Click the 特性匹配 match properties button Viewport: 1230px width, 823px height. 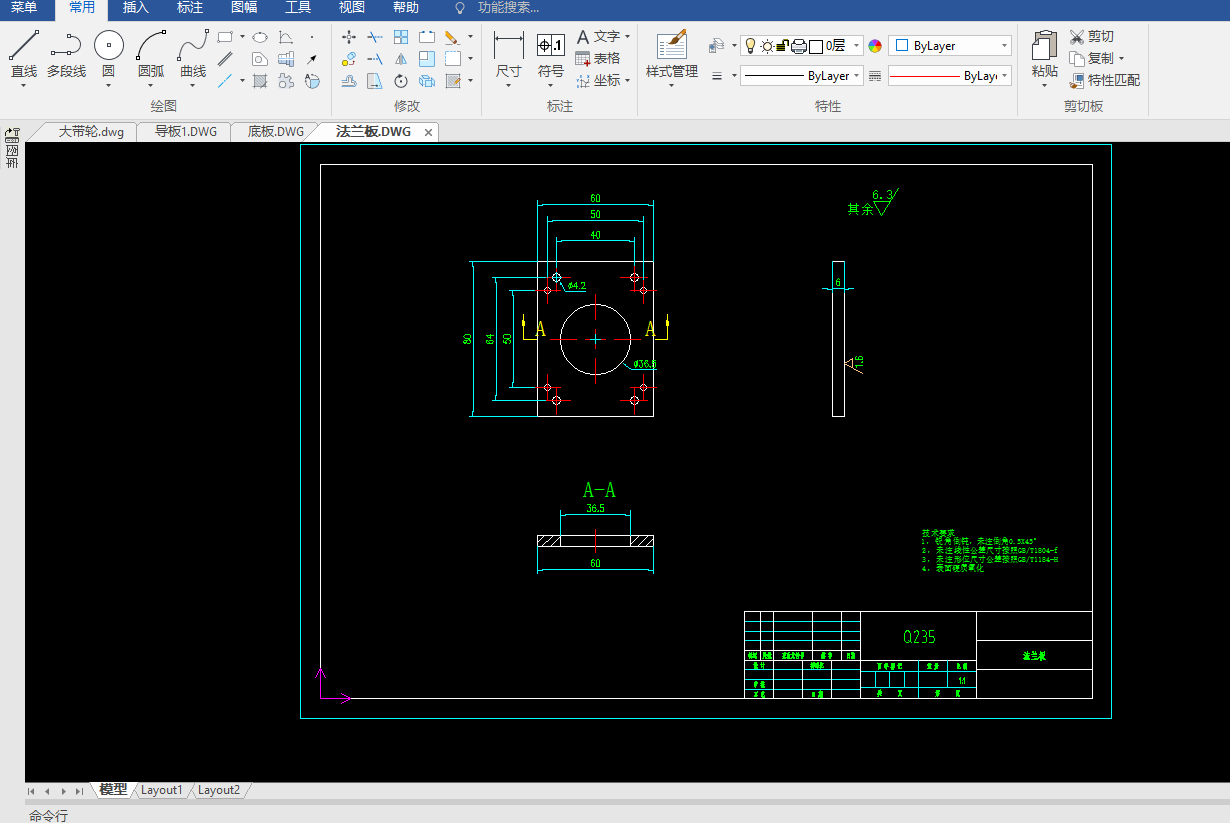pos(1104,80)
